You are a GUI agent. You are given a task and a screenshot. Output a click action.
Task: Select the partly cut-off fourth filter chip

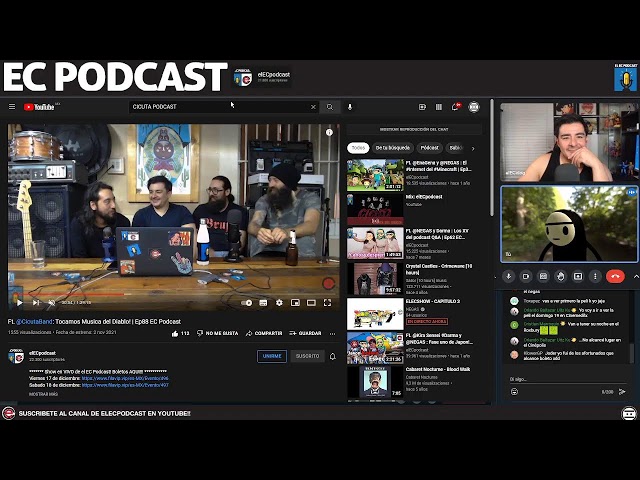click(x=456, y=148)
